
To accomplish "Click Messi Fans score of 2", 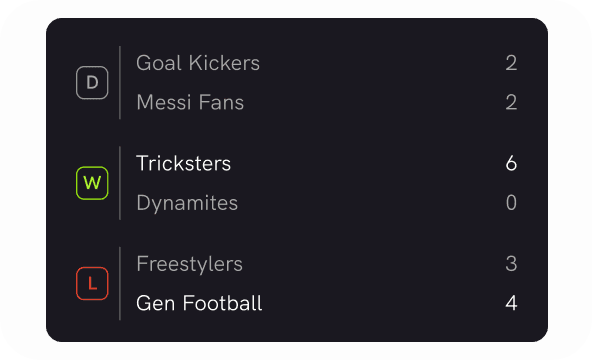I will click(511, 103).
